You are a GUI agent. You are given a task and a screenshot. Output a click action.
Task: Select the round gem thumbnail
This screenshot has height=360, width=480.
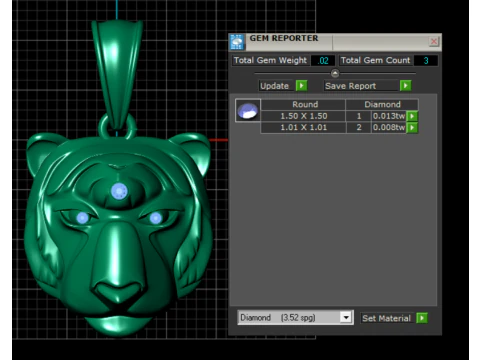click(248, 111)
